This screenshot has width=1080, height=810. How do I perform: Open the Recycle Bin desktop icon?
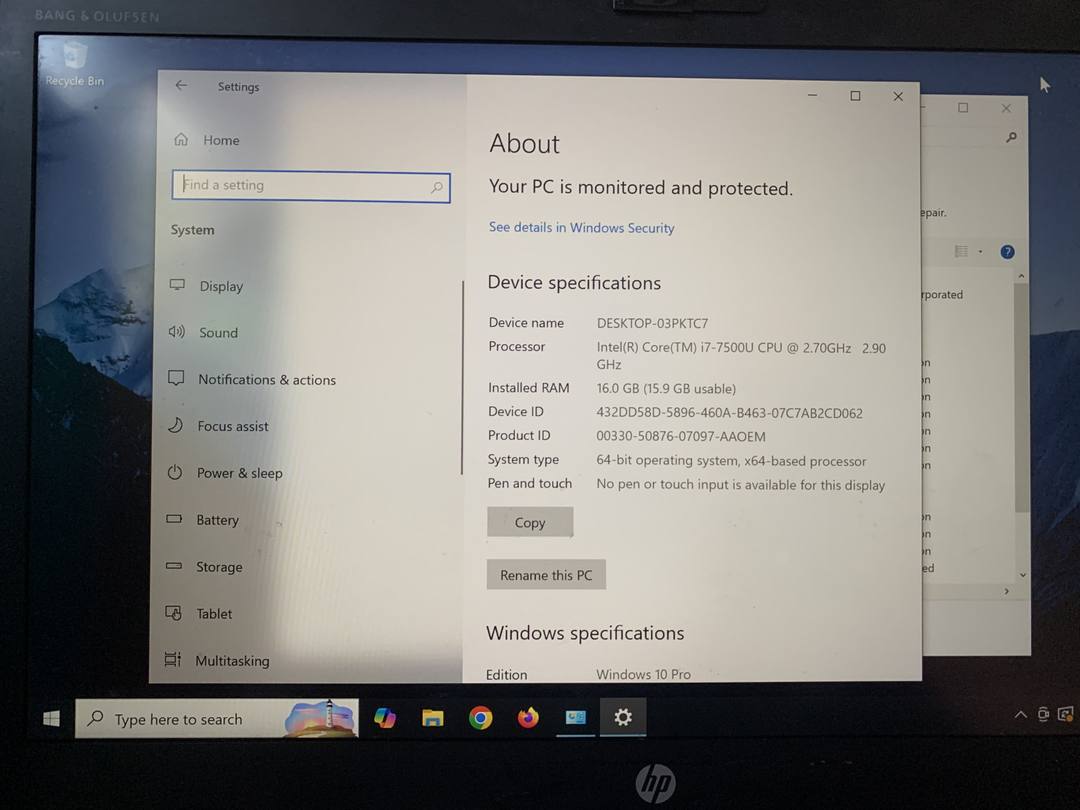74,64
